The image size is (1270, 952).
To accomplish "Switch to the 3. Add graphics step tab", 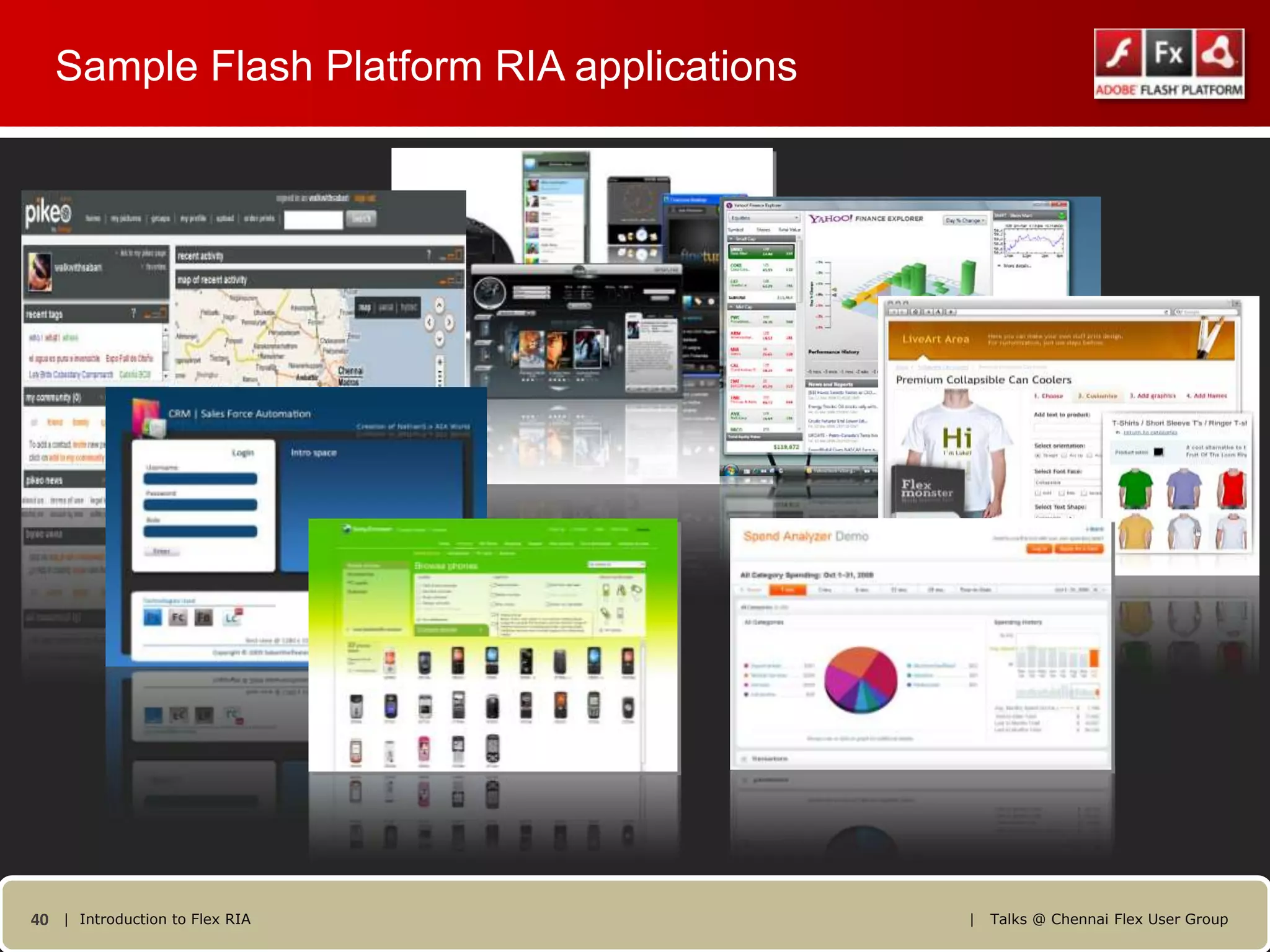I will coord(1152,396).
